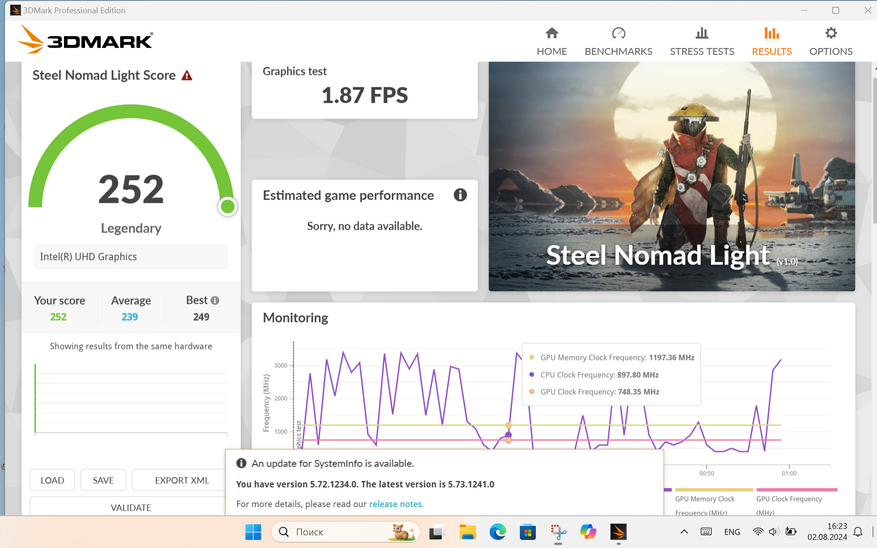Click the volume speaker icon
Screen dimensions: 877x548
pyautogui.click(x=774, y=532)
